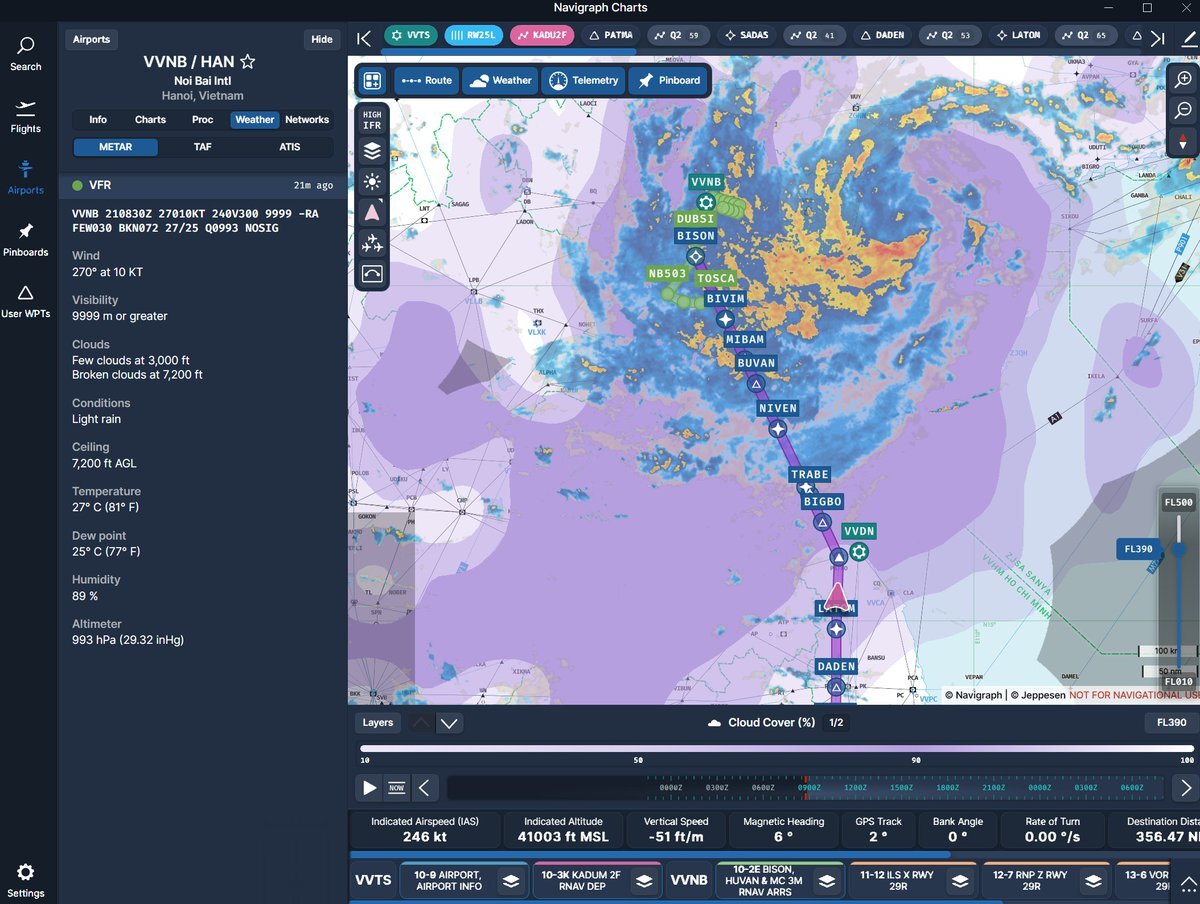
Task: Open VVTS charts in the bottom strip
Action: click(373, 881)
